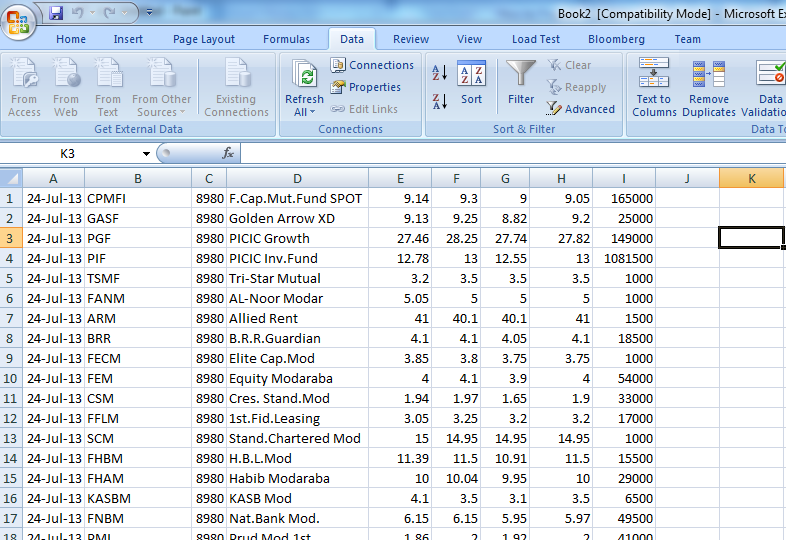This screenshot has height=540, width=786.
Task: Import data From Web
Action: pyautogui.click(x=66, y=87)
